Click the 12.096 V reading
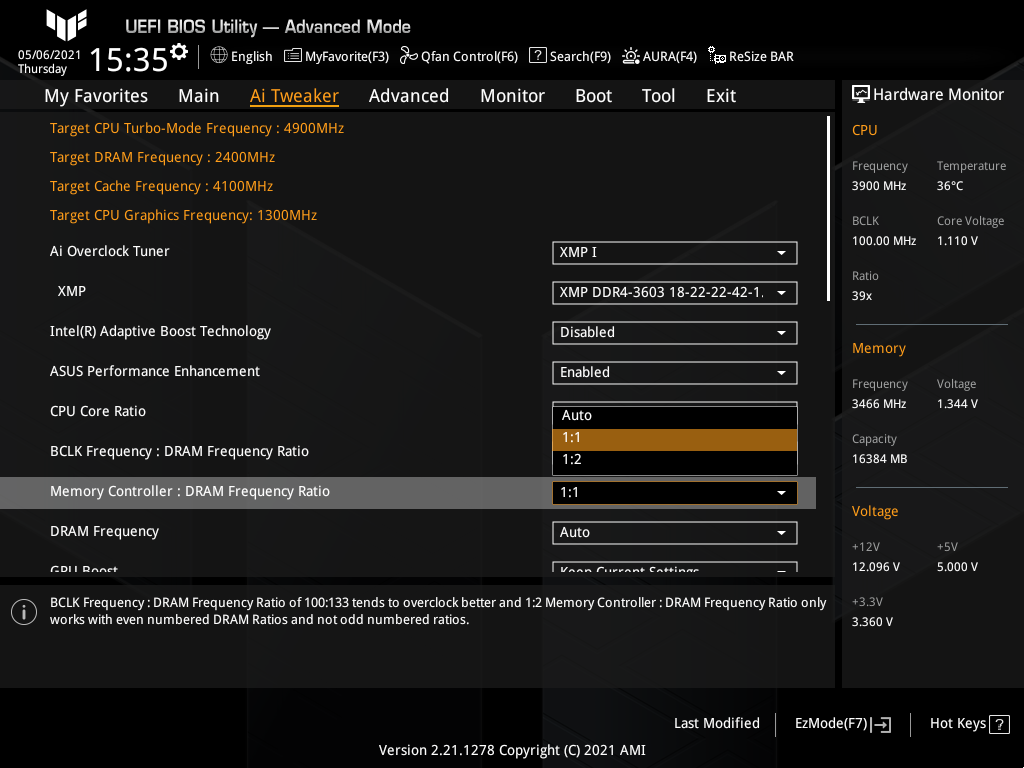The image size is (1024, 768). click(875, 567)
